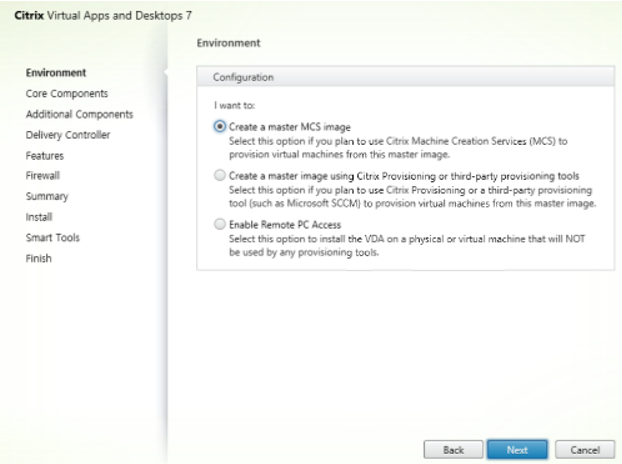Jump to Core Components step
Viewport: 622px width, 464px height.
click(67, 94)
